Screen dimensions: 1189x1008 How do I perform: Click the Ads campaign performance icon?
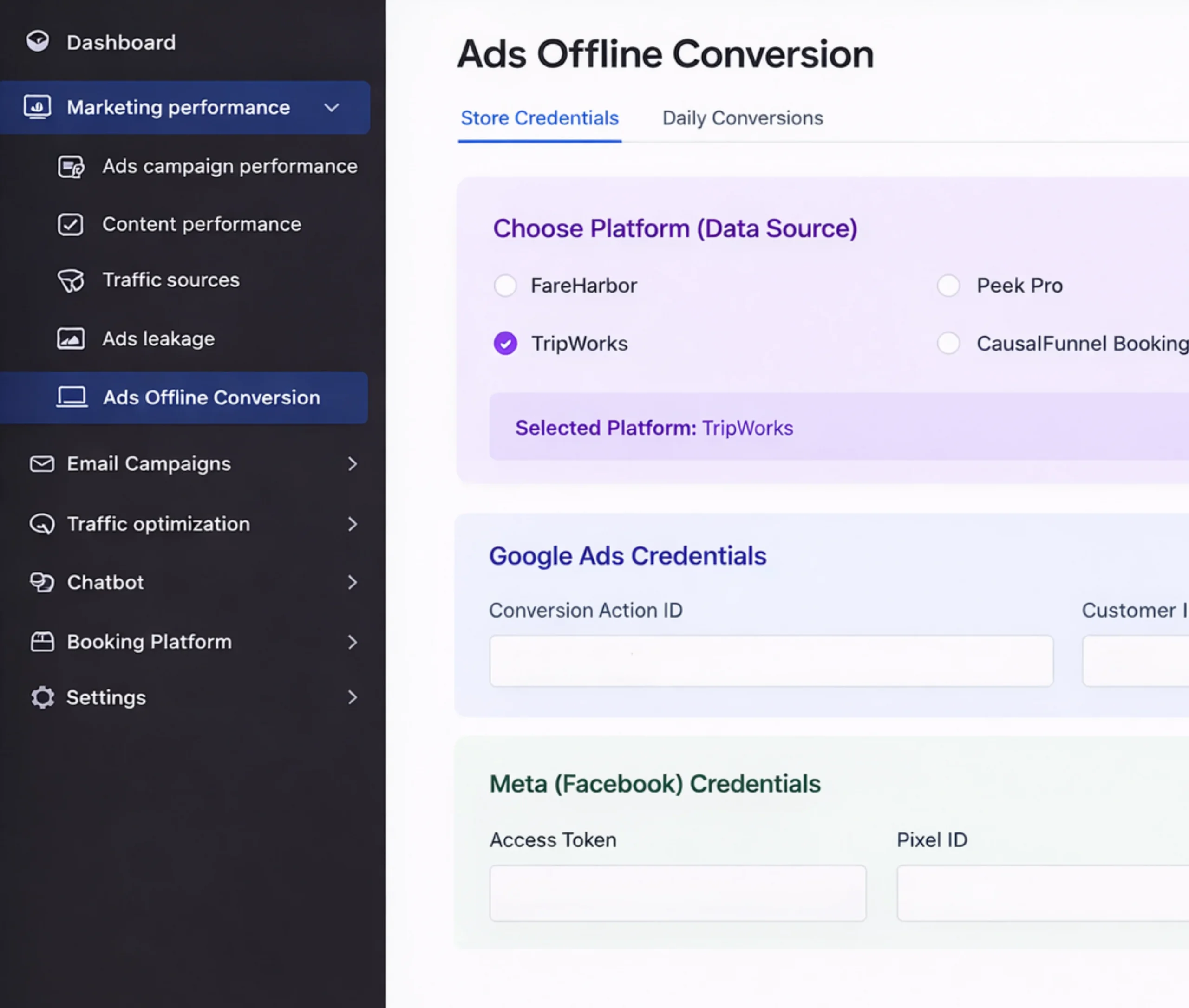71,167
